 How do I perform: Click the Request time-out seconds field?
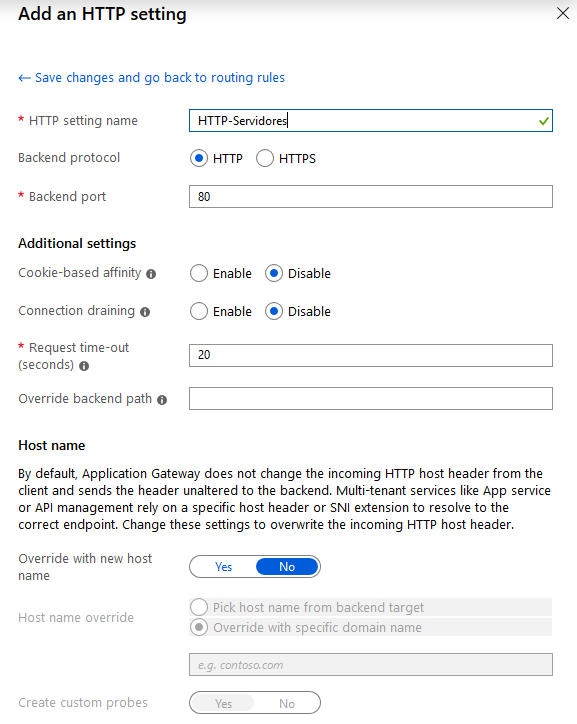pyautogui.click(x=371, y=356)
